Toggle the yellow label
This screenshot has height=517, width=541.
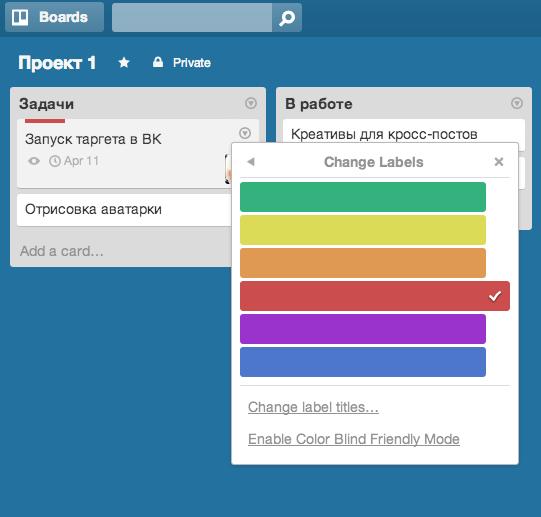click(363, 230)
